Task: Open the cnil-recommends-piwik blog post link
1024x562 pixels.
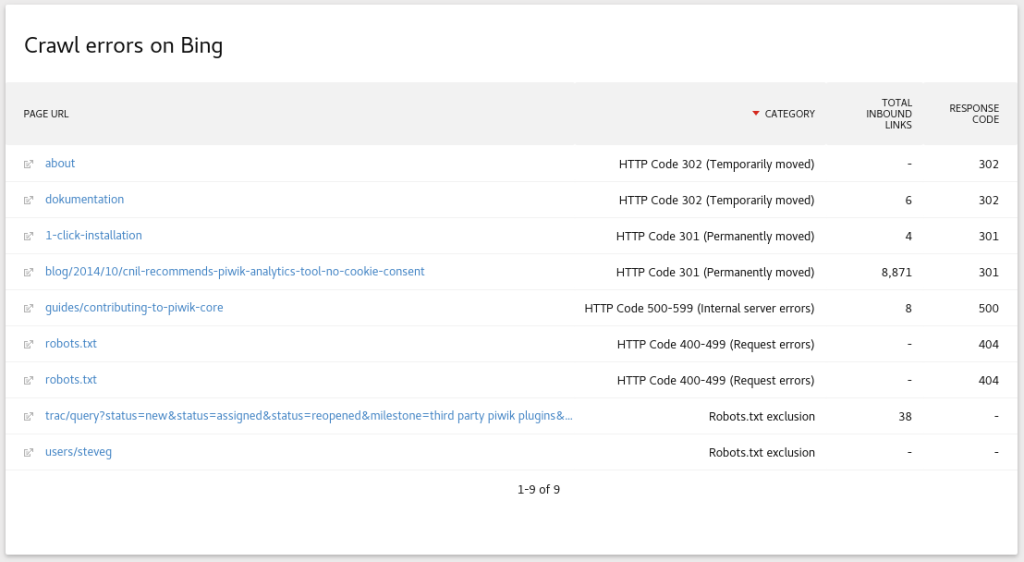Action: 234,272
